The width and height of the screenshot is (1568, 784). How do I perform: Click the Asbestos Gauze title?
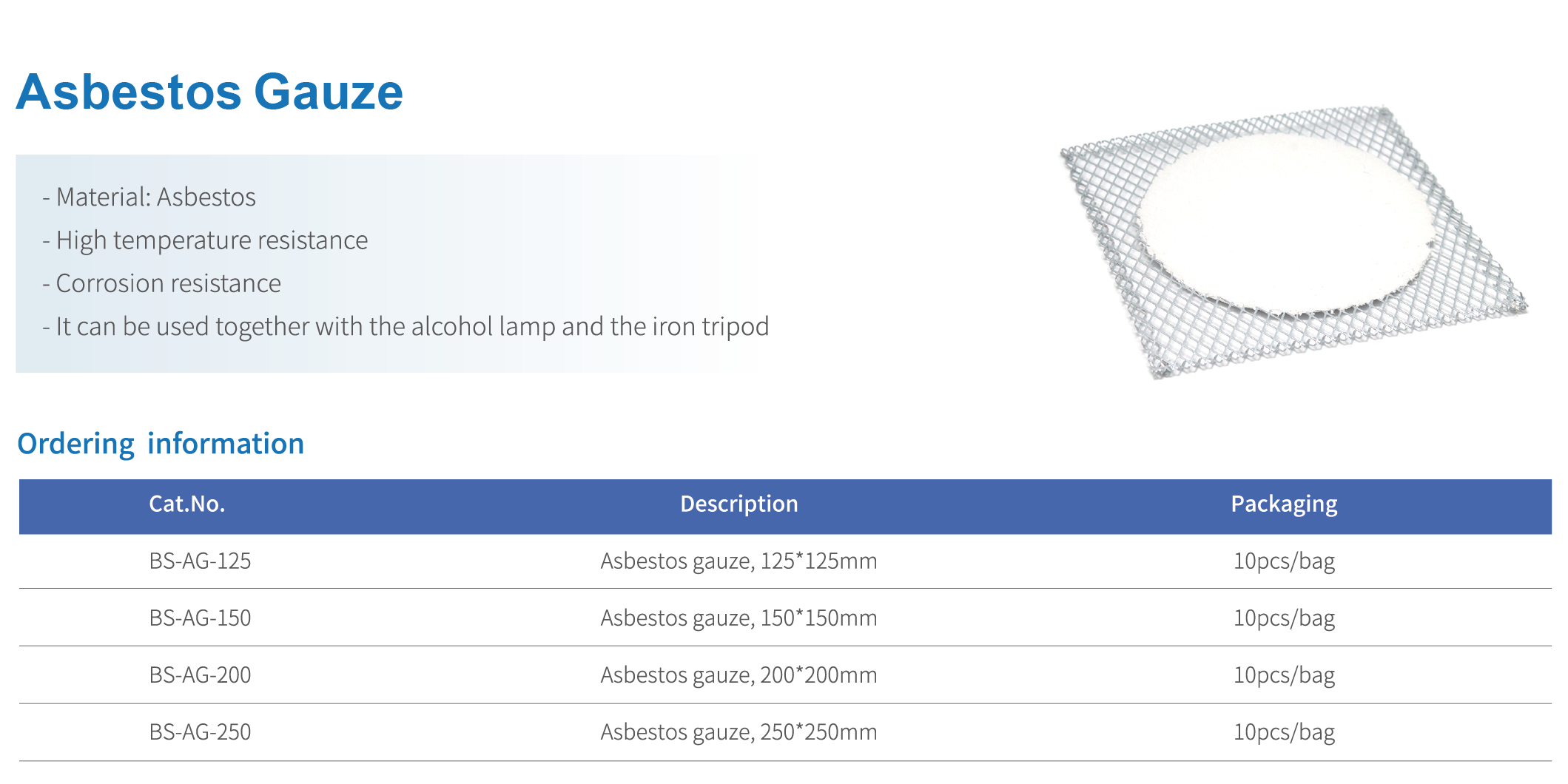click(209, 92)
